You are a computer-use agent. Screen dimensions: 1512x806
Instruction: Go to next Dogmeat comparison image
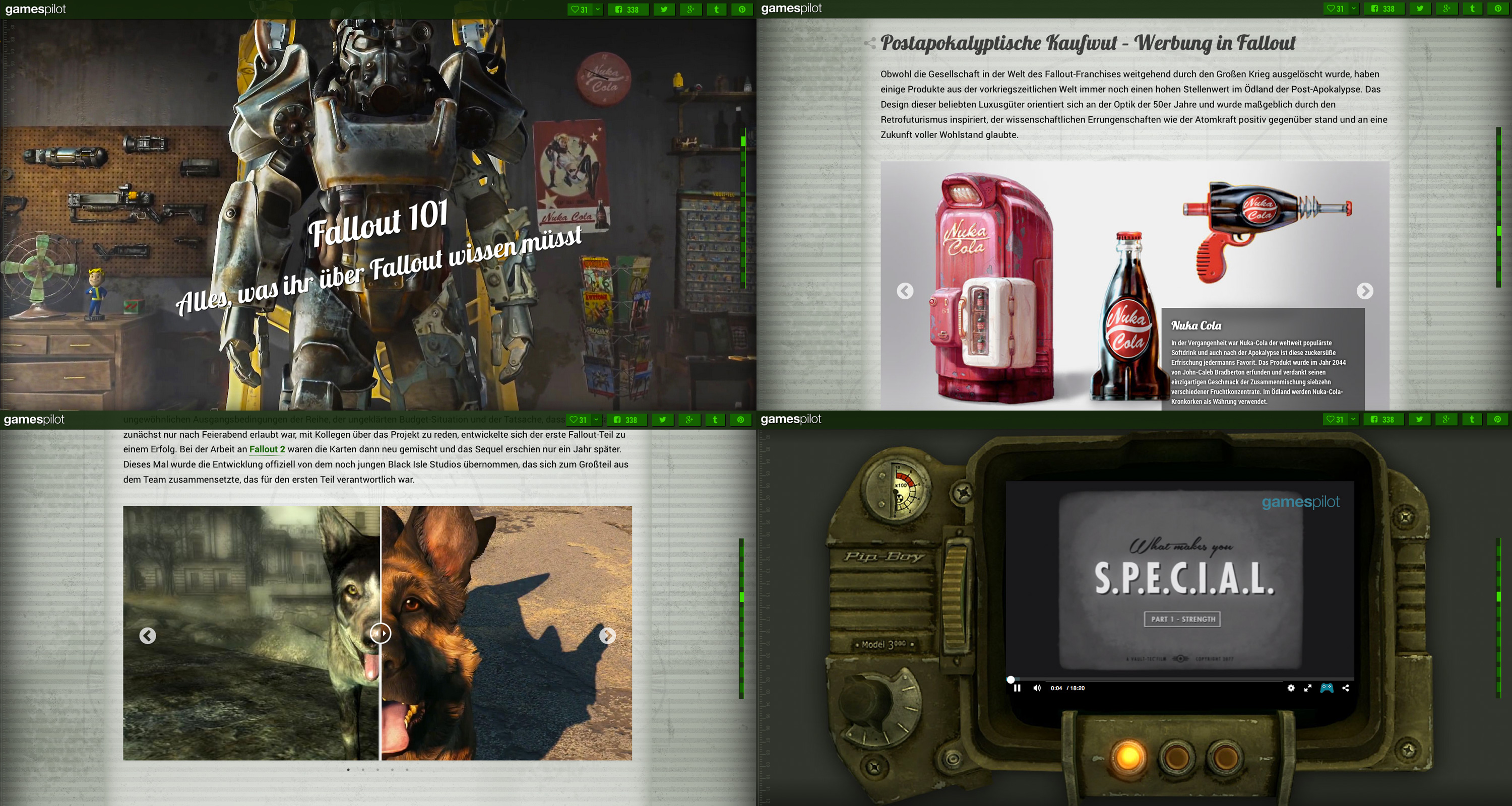pos(607,635)
